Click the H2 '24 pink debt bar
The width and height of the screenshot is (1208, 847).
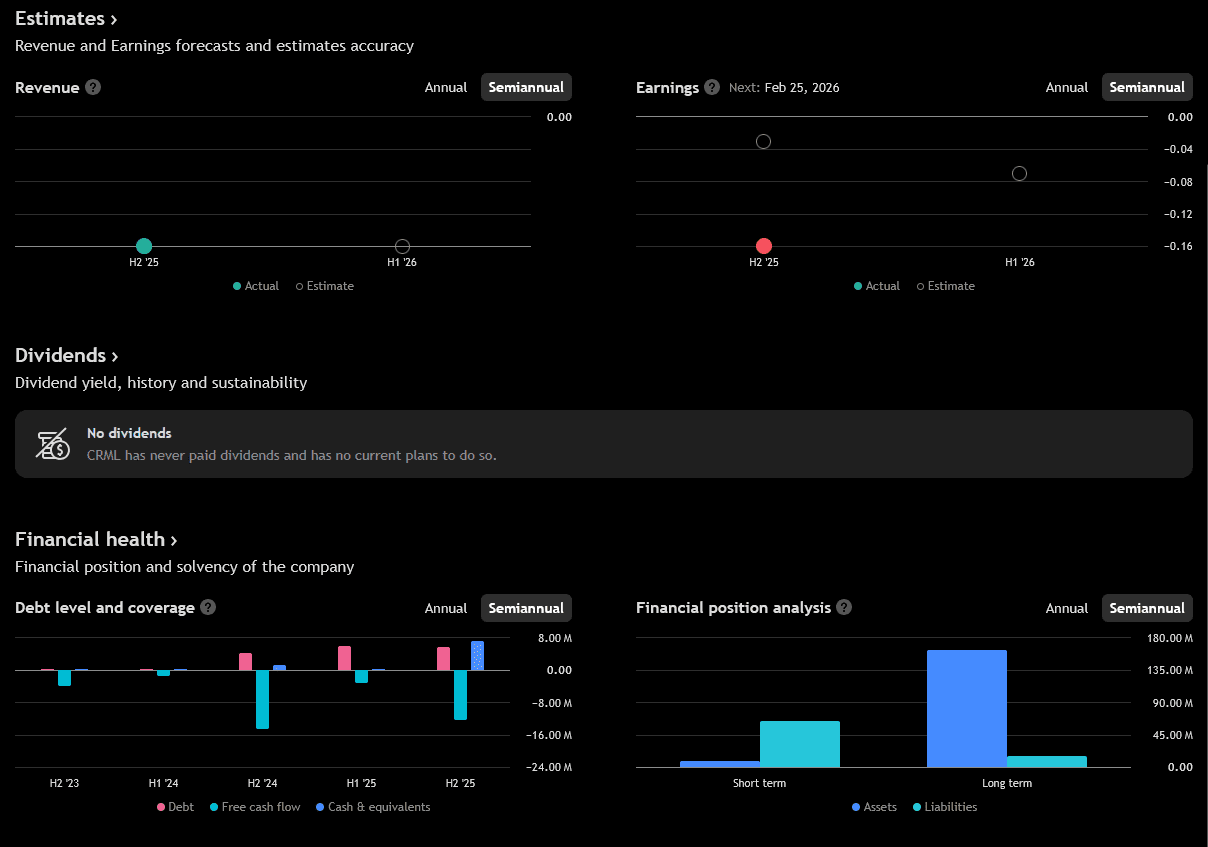(245, 662)
